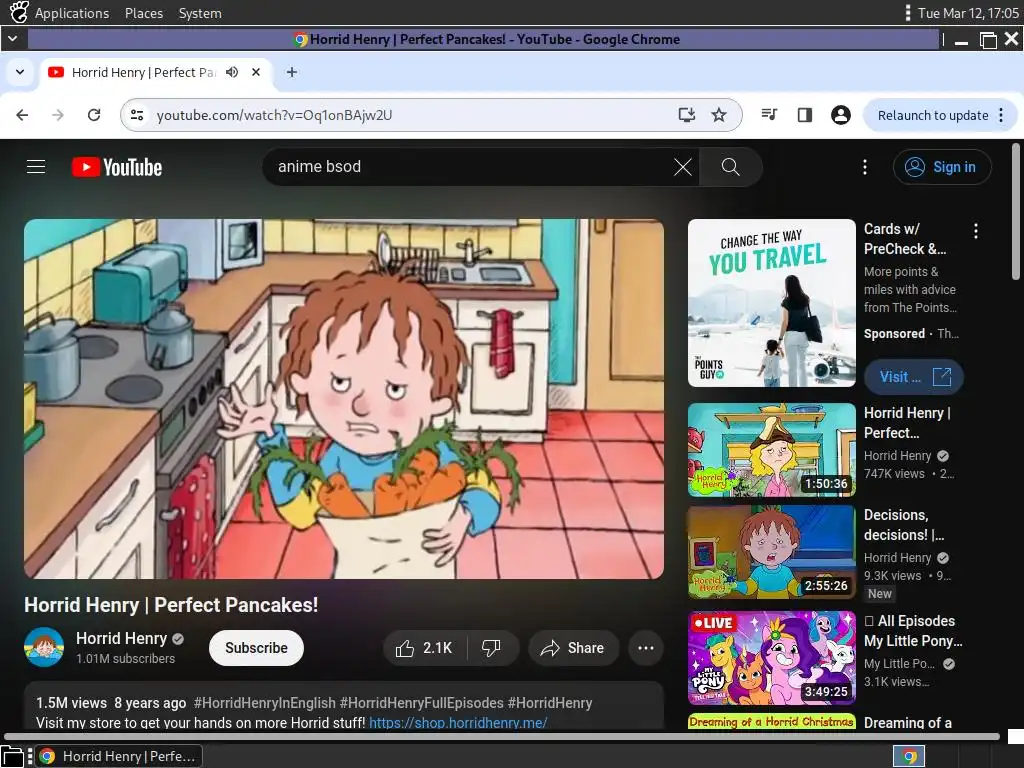
Task: Select the Horrid Henry taskbar window button
Action: (x=118, y=756)
